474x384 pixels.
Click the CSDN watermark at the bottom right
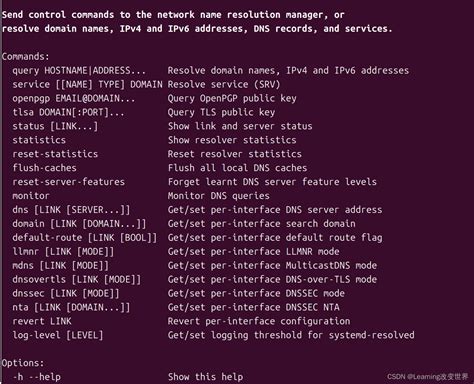click(x=428, y=377)
